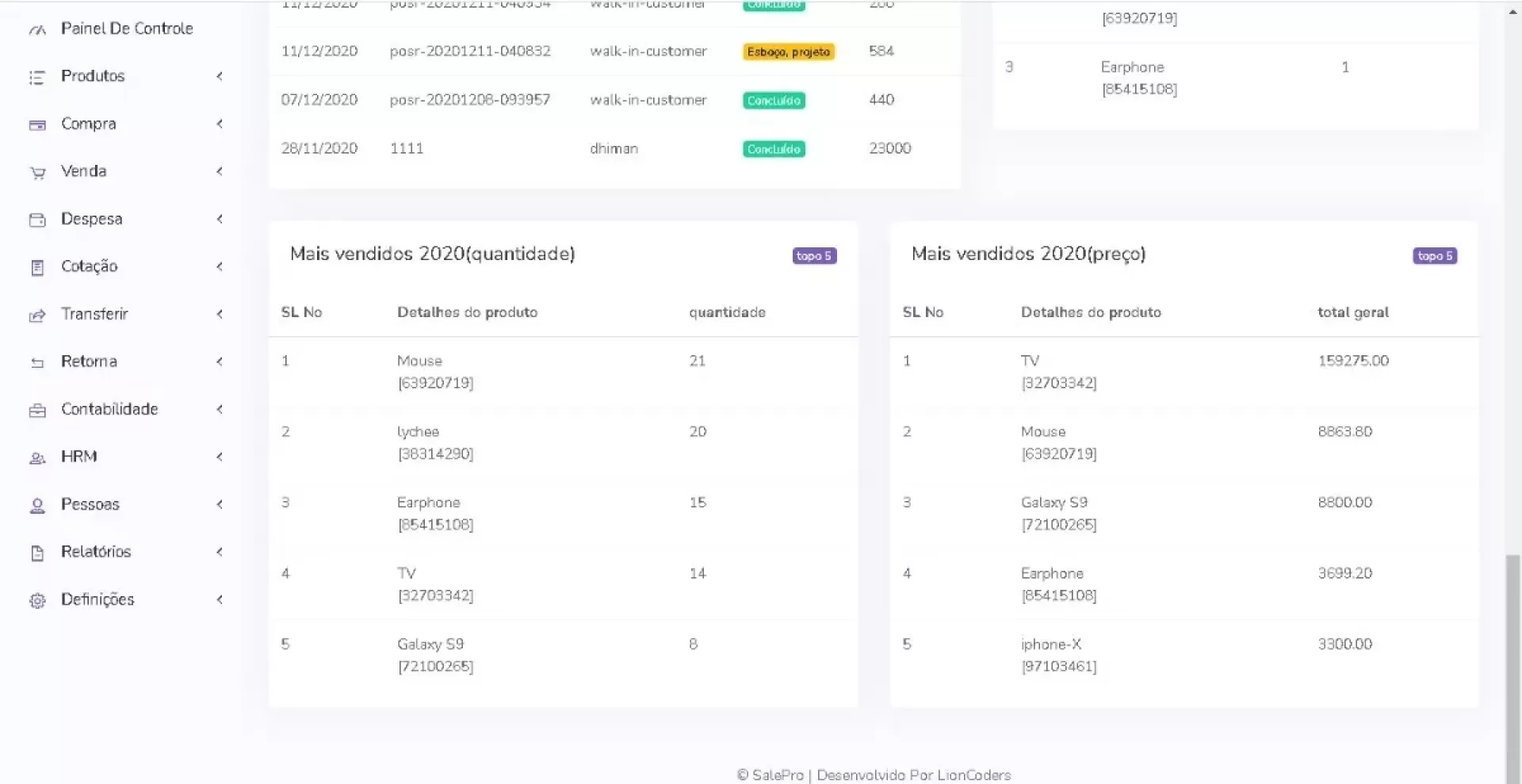The width and height of the screenshot is (1522, 784).
Task: Click the Definições gear icon
Action: click(x=37, y=600)
